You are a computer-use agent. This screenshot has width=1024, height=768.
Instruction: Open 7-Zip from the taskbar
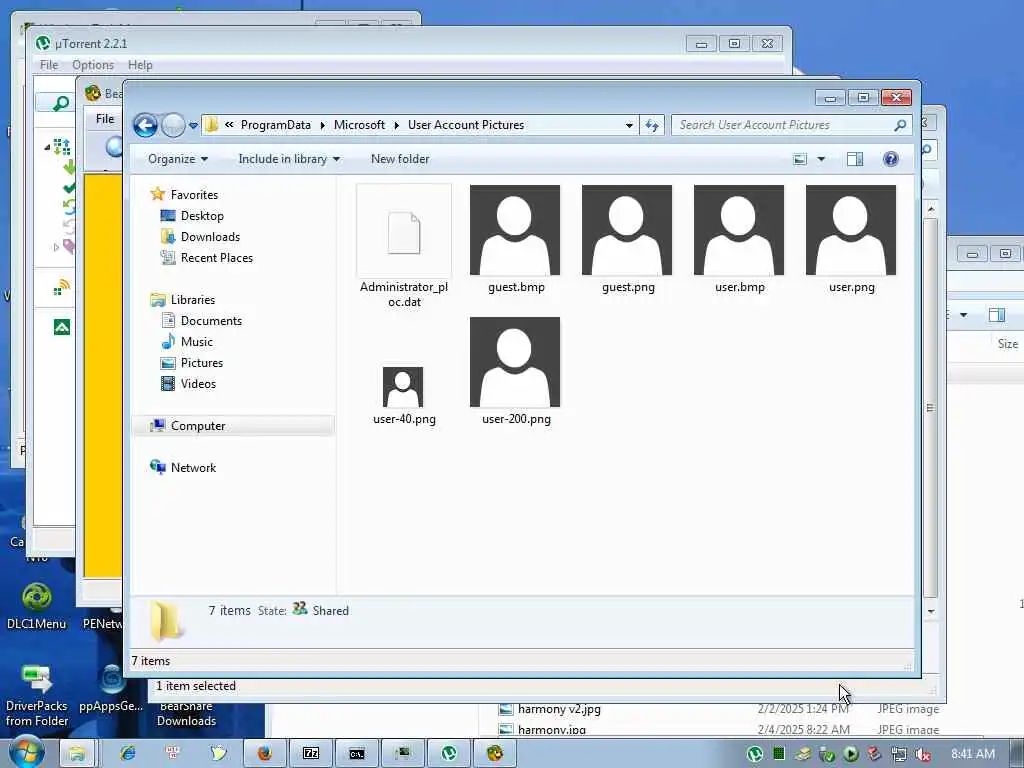pos(311,754)
